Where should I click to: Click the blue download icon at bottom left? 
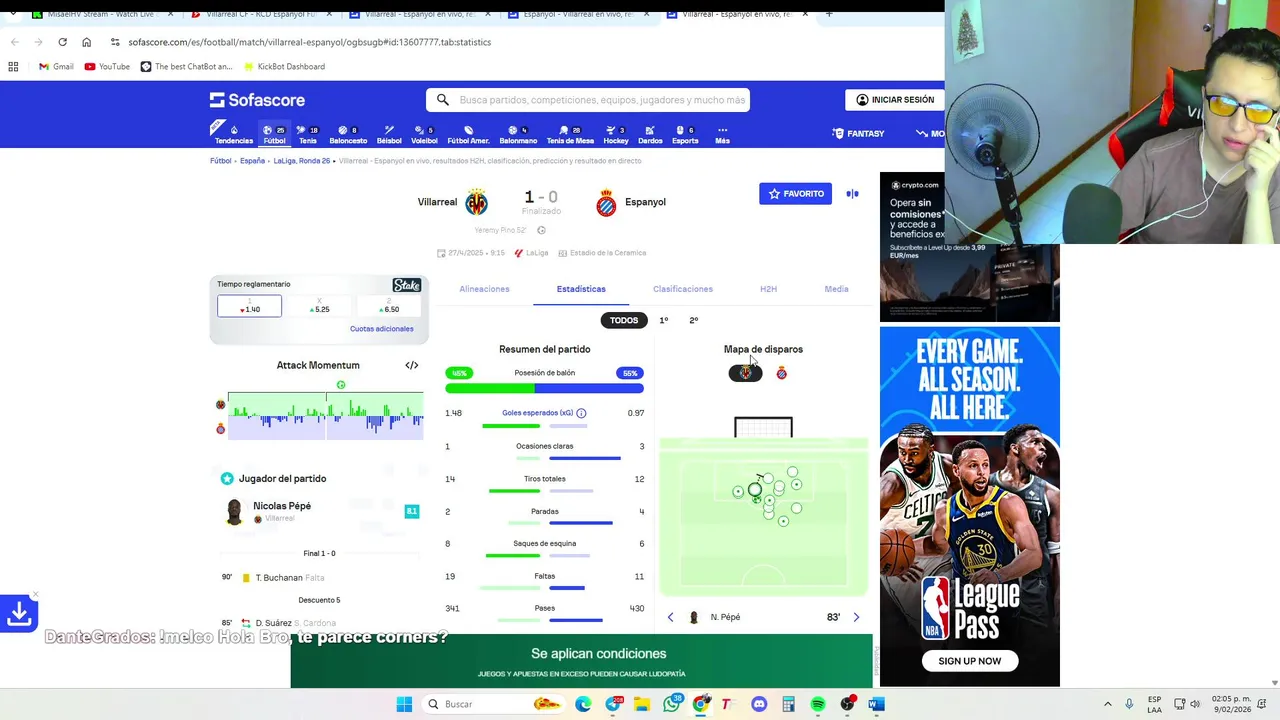pyautogui.click(x=19, y=614)
